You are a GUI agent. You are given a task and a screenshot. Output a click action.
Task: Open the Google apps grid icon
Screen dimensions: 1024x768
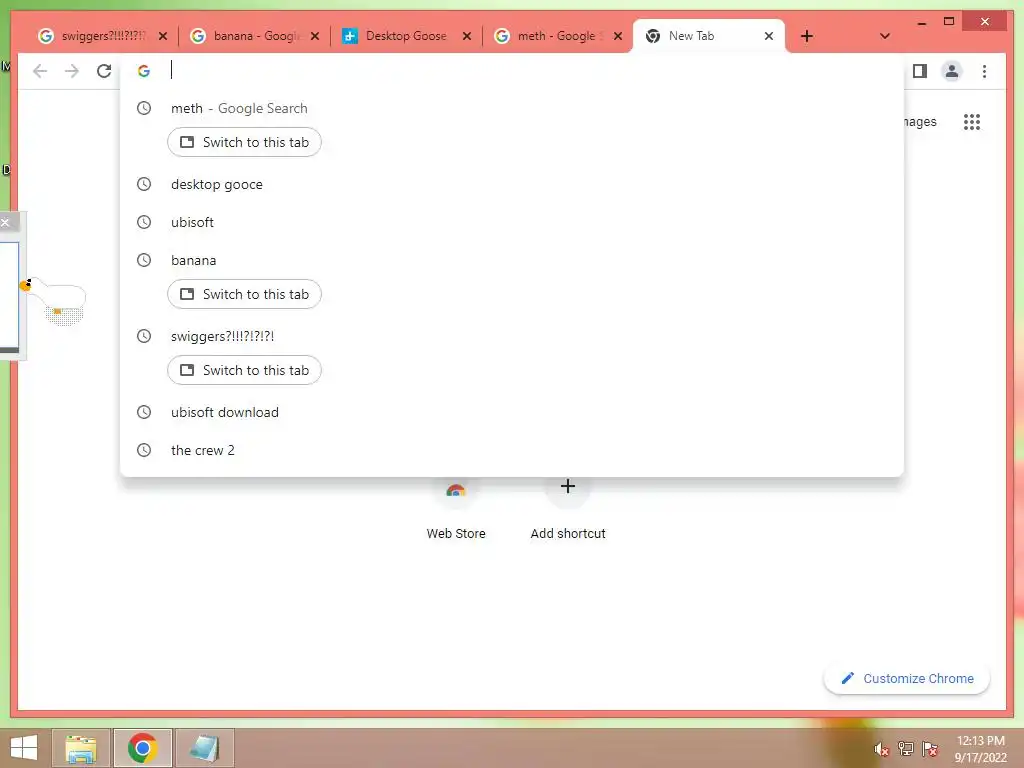point(972,121)
